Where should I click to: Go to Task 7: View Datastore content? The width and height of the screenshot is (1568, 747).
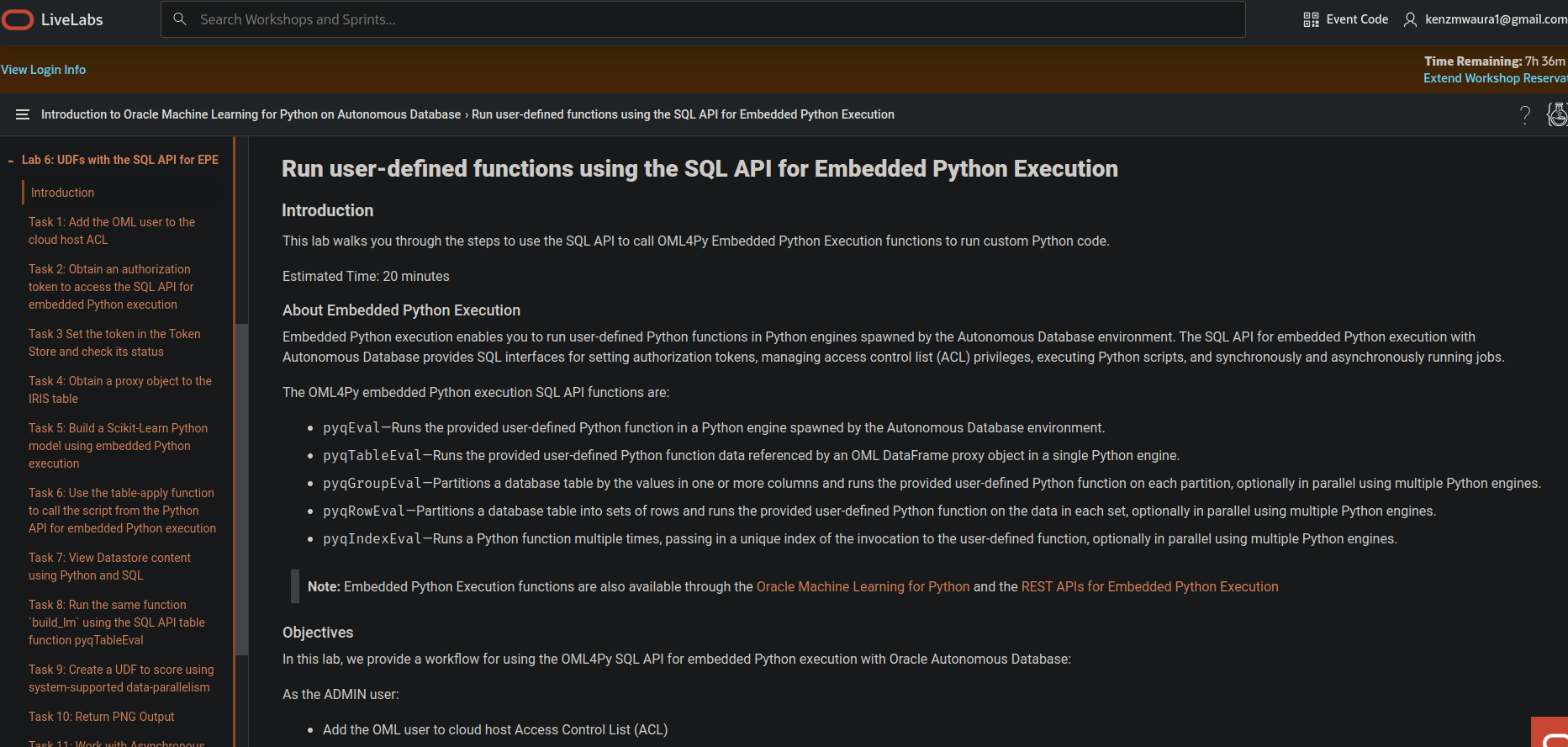(109, 566)
